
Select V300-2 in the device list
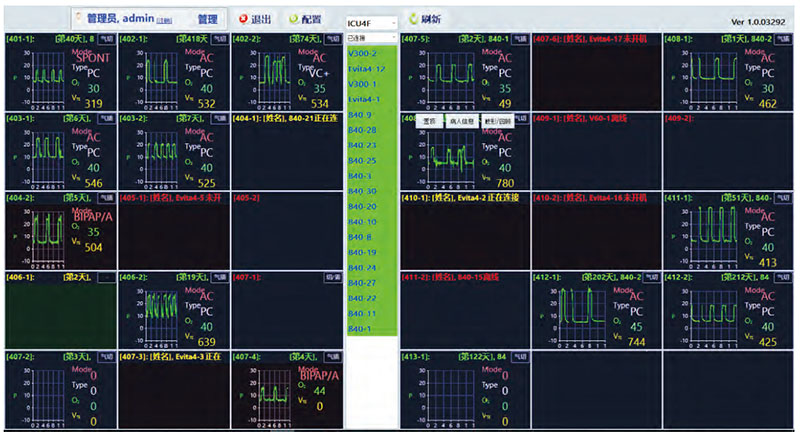pyautogui.click(x=362, y=53)
